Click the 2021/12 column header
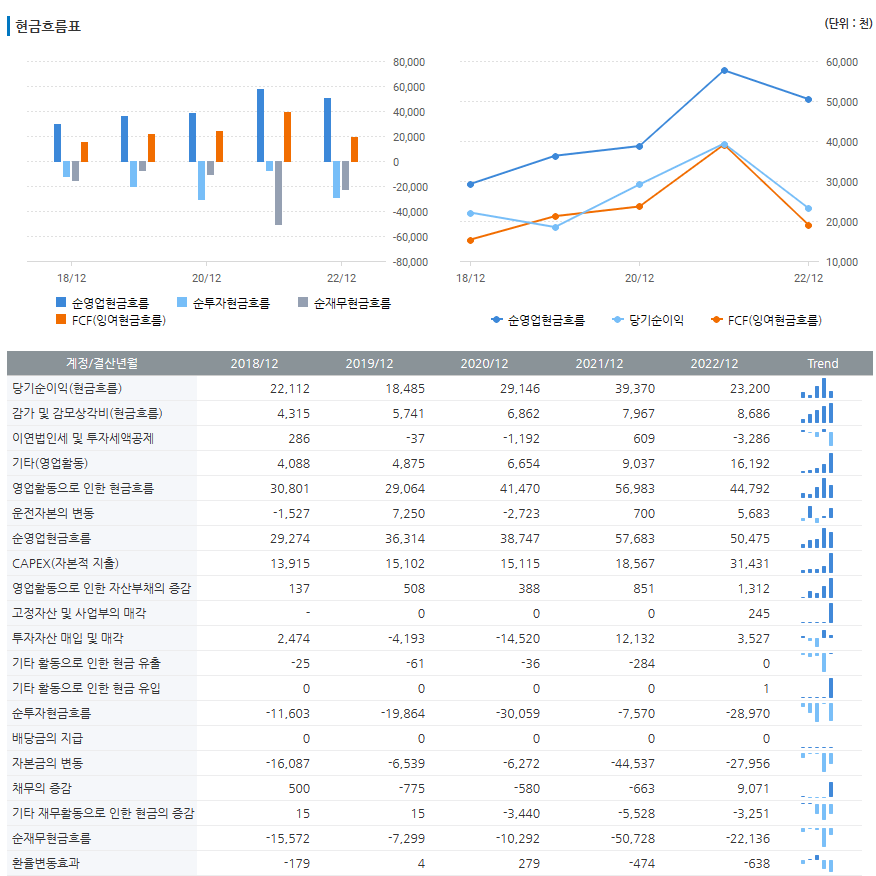The width and height of the screenshot is (876, 876). (599, 364)
